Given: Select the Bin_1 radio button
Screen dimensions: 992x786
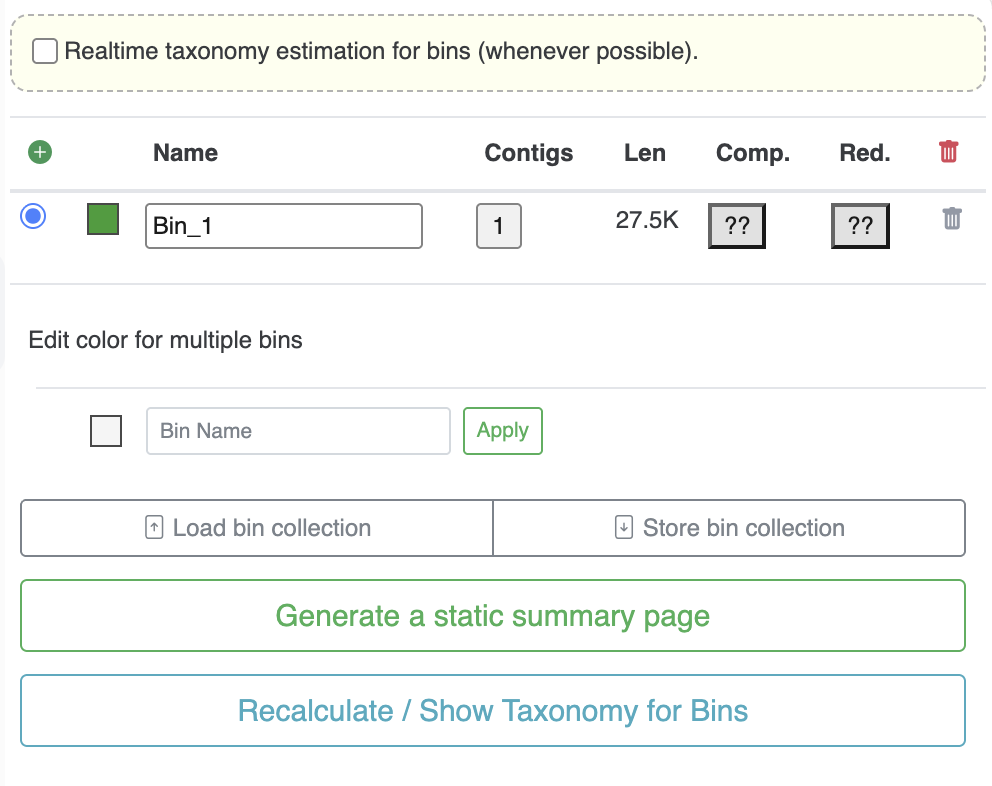Looking at the screenshot, I should tap(33, 215).
